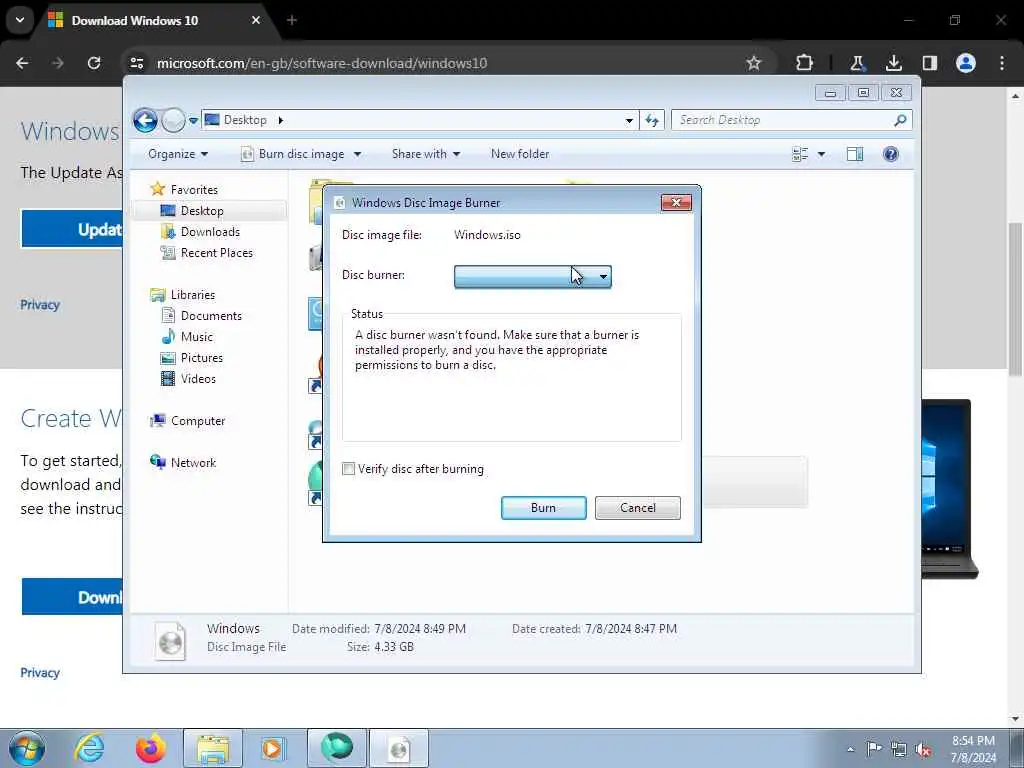Enable Verify disc after burning checkbox
The height and width of the screenshot is (768, 1024).
(x=348, y=469)
